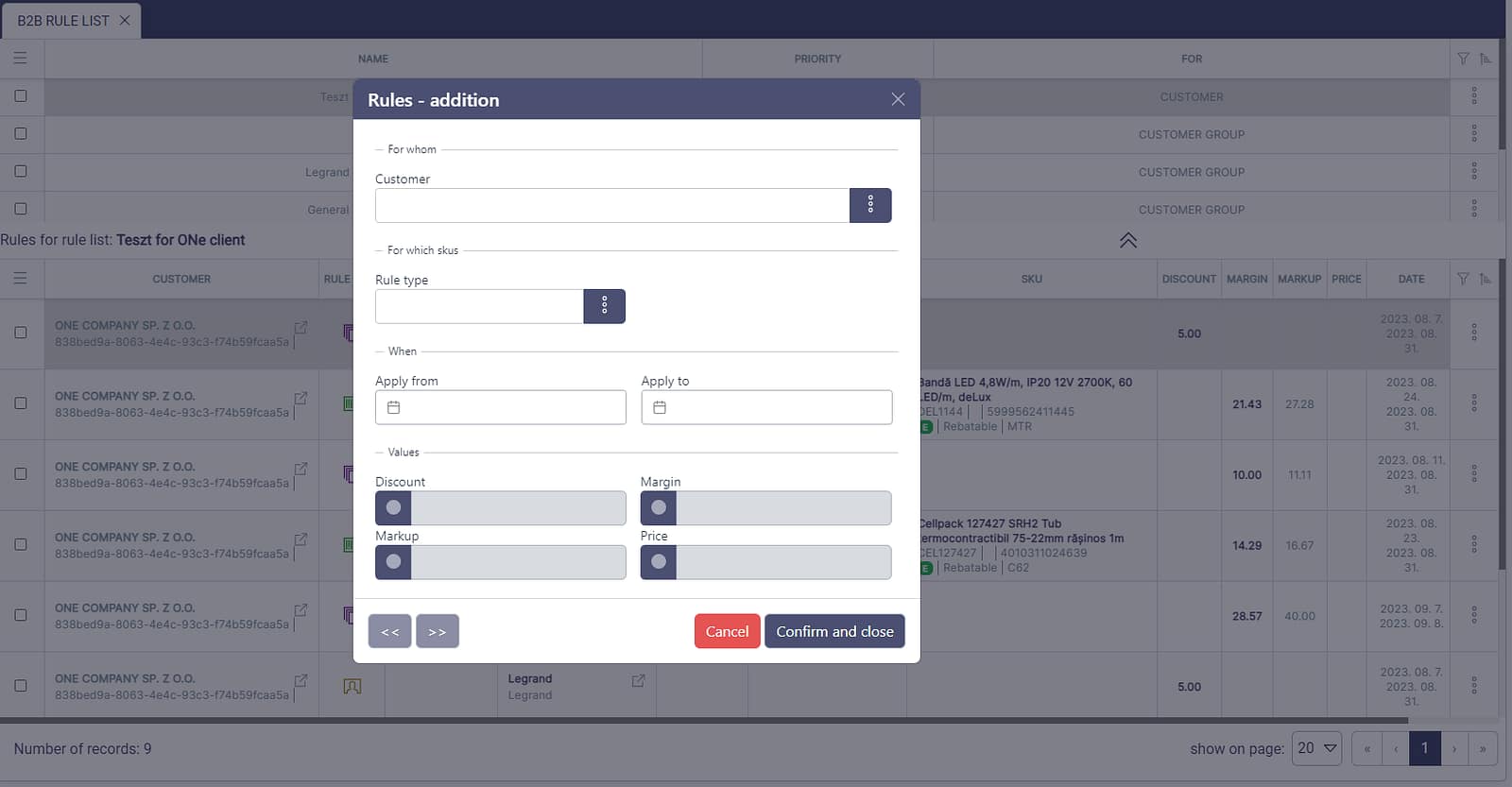The image size is (1512, 787).
Task: Open the Rule type selector button
Action: [604, 306]
